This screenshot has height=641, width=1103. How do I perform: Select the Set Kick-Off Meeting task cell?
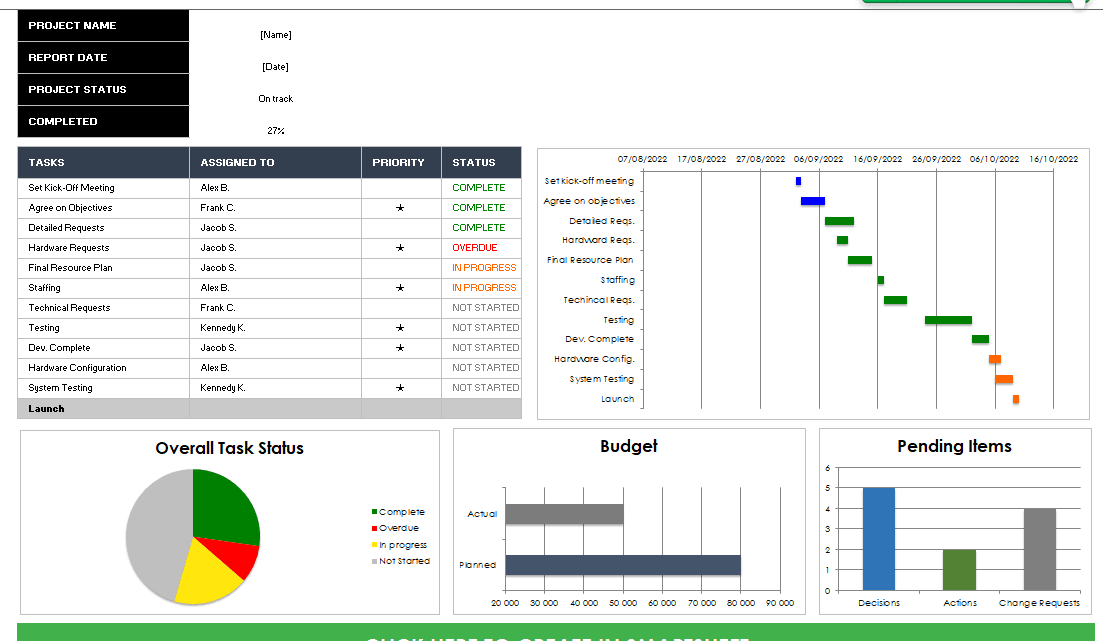tap(103, 188)
